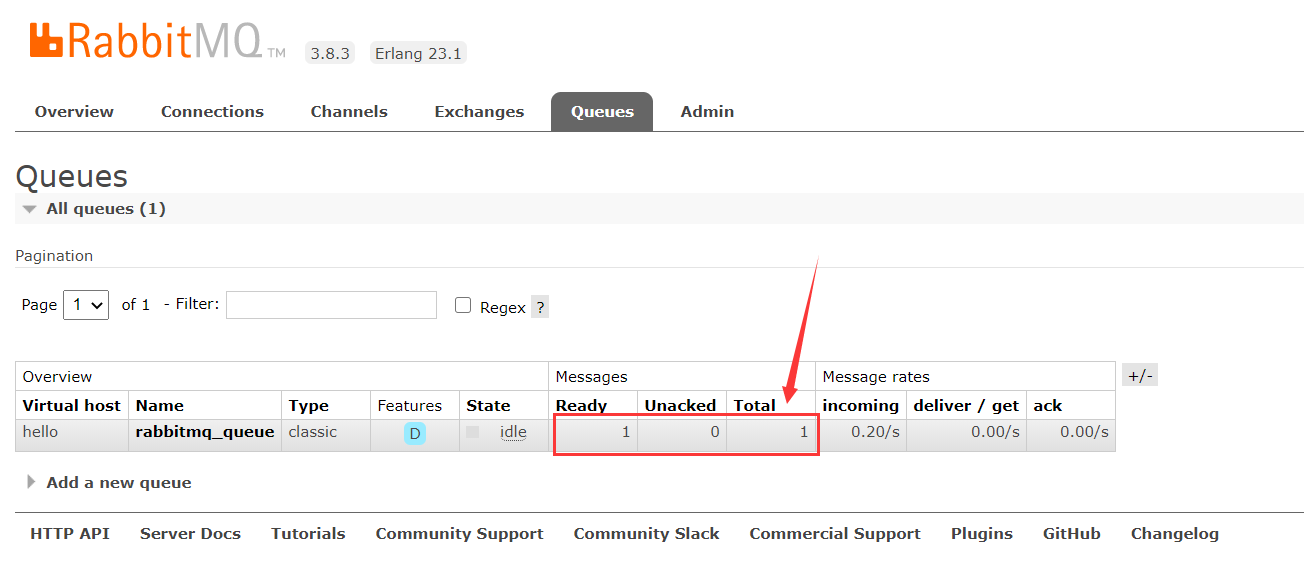This screenshot has width=1304, height=585.
Task: Click the idle state text
Action: [x=513, y=432]
